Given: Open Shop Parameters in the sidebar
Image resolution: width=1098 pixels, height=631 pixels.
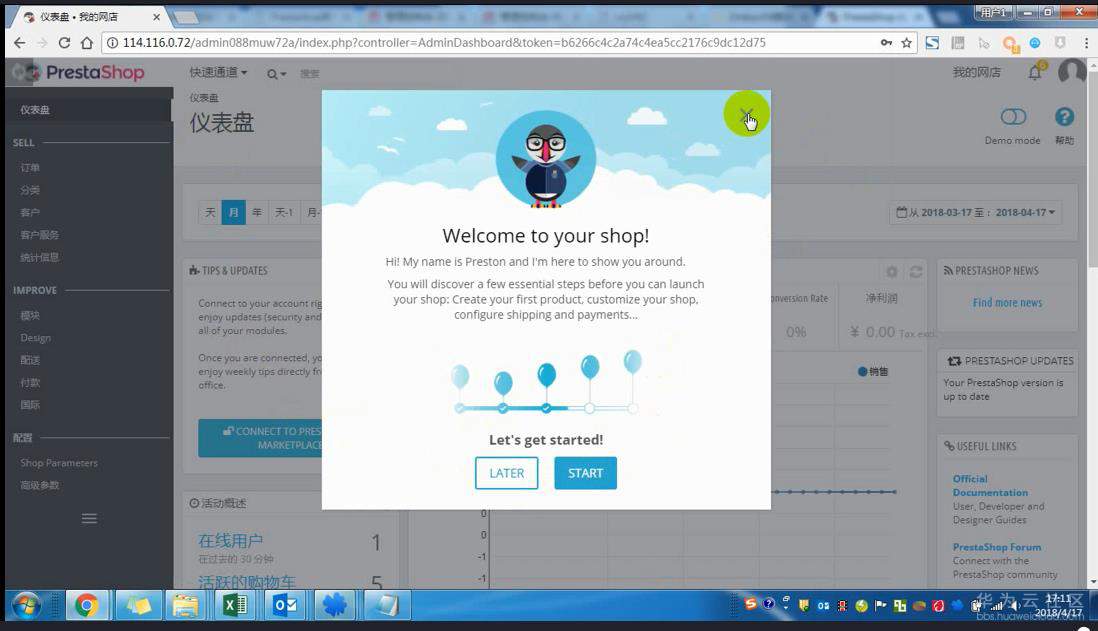Looking at the screenshot, I should 59,463.
